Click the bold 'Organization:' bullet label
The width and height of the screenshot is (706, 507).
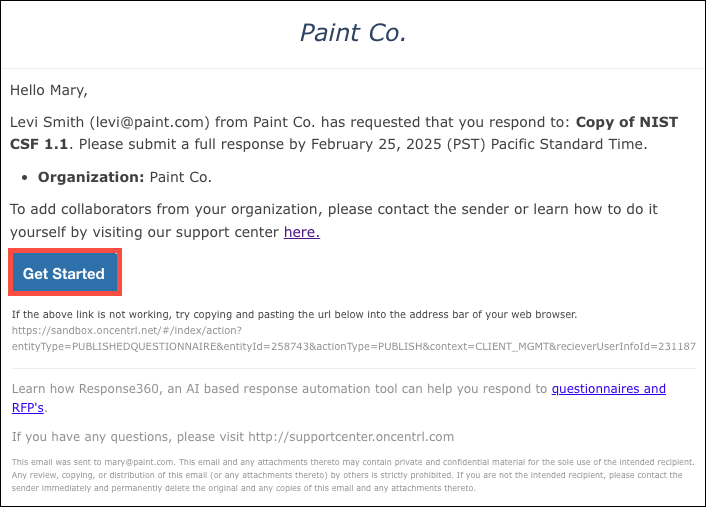(91, 177)
